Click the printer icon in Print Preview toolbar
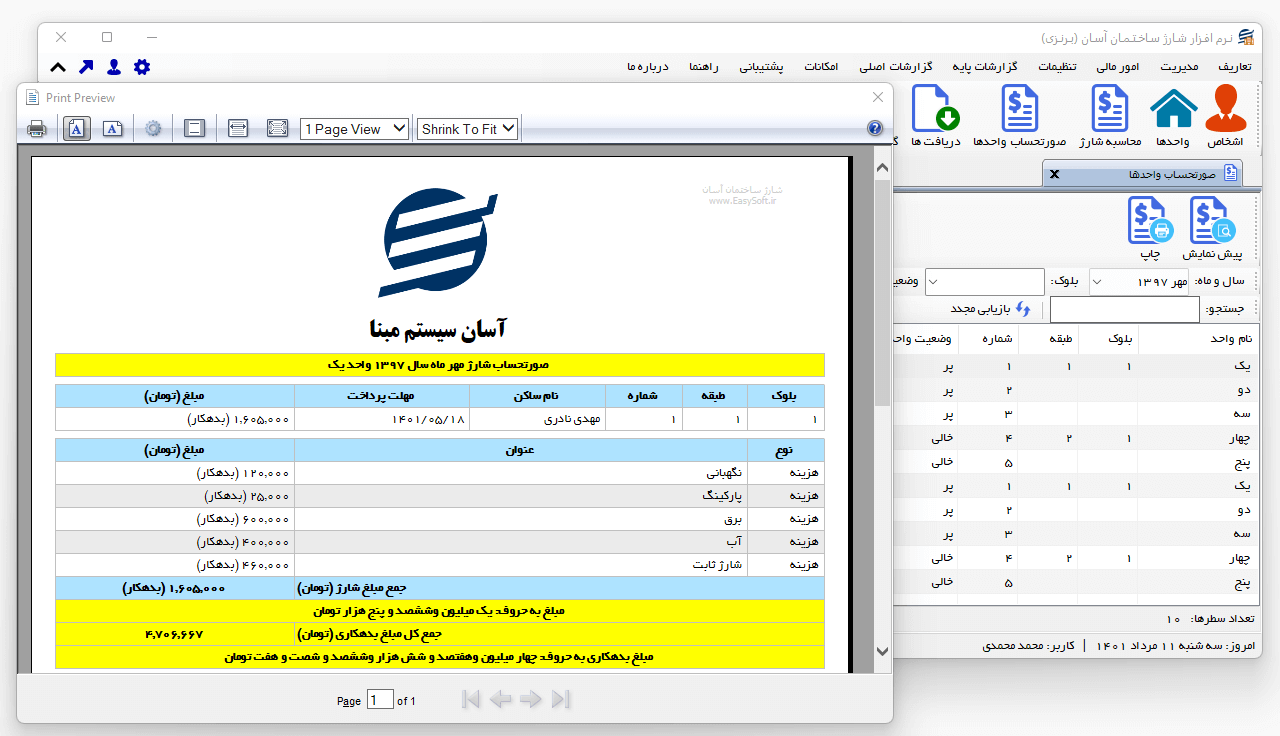 37,128
